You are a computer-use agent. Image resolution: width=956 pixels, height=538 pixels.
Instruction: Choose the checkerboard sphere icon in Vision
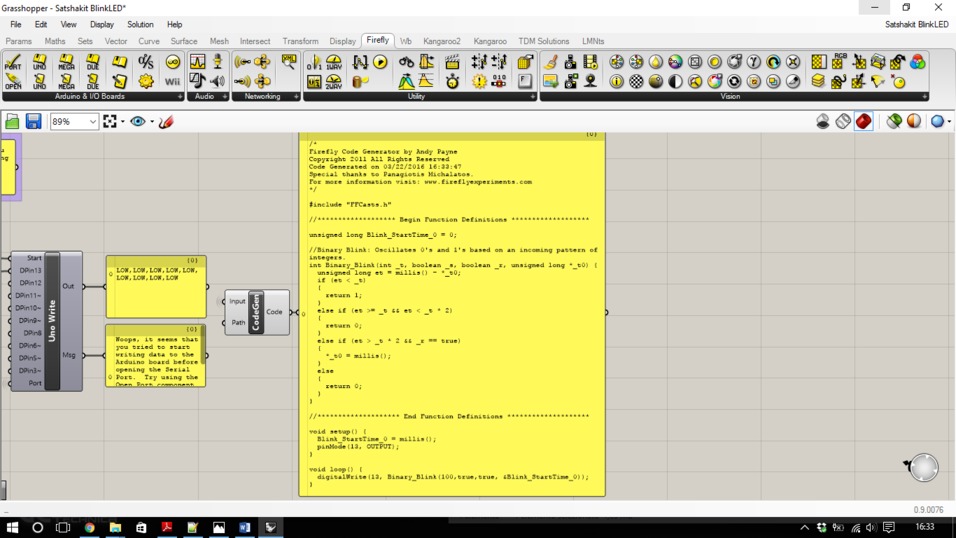[636, 81]
